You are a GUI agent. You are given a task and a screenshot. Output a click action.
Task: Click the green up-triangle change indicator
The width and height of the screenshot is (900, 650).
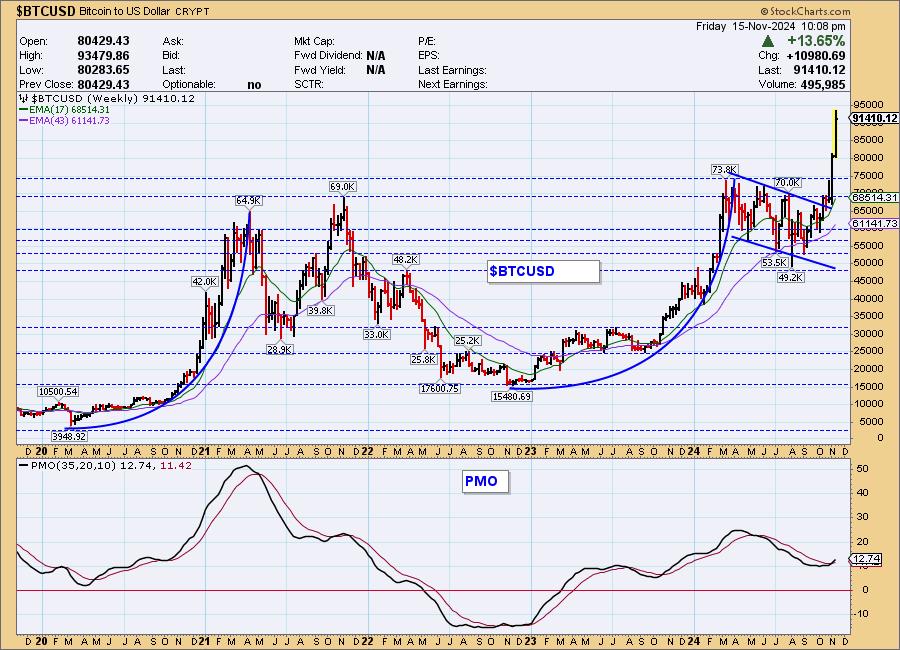[x=767, y=41]
